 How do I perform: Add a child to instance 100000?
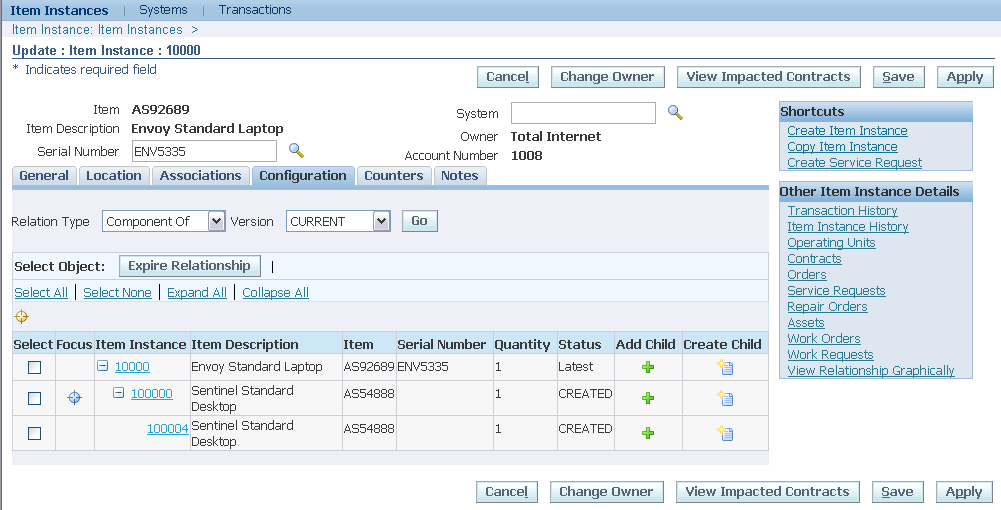coord(648,398)
